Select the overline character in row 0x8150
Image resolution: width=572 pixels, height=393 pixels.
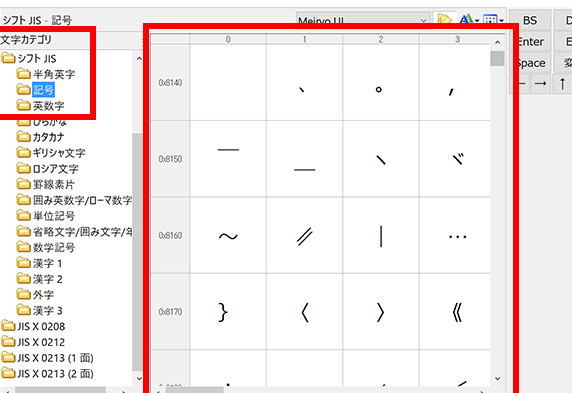click(228, 159)
